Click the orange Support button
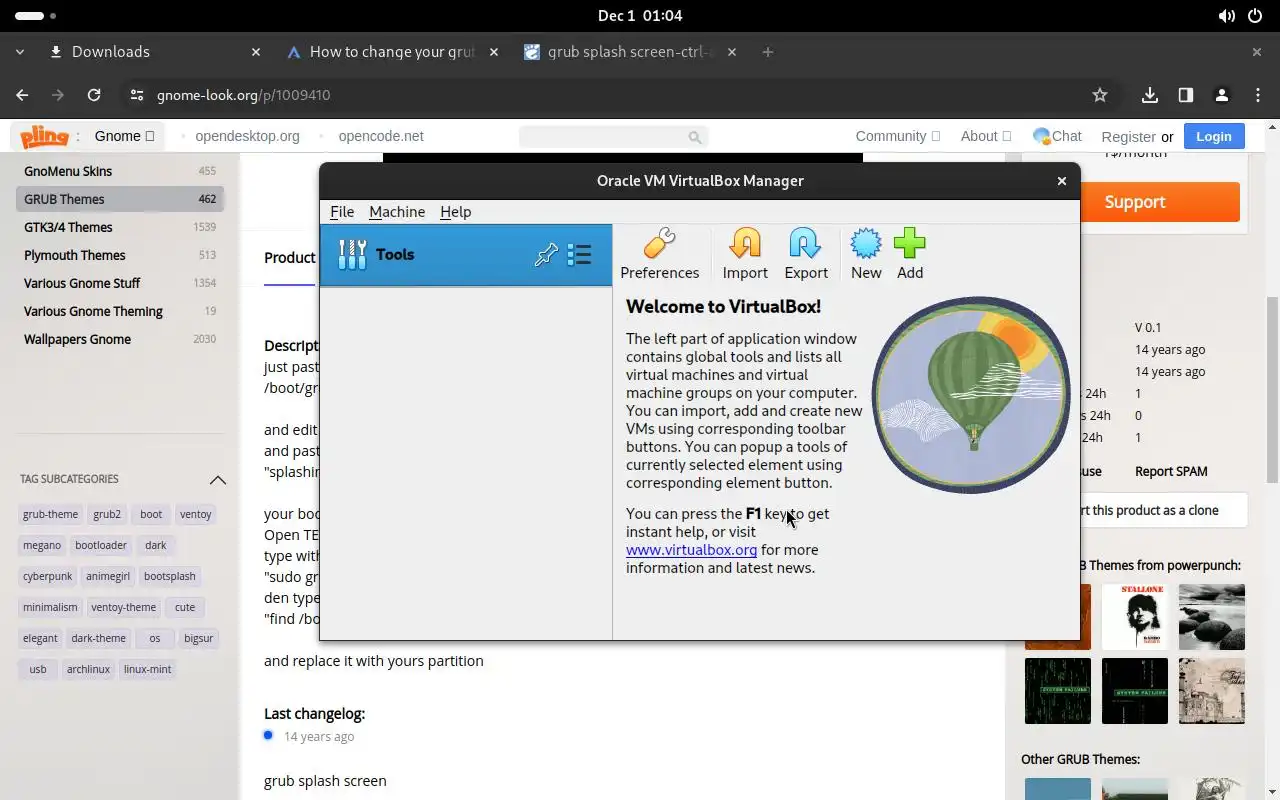Image resolution: width=1280 pixels, height=800 pixels. pos(1134,202)
